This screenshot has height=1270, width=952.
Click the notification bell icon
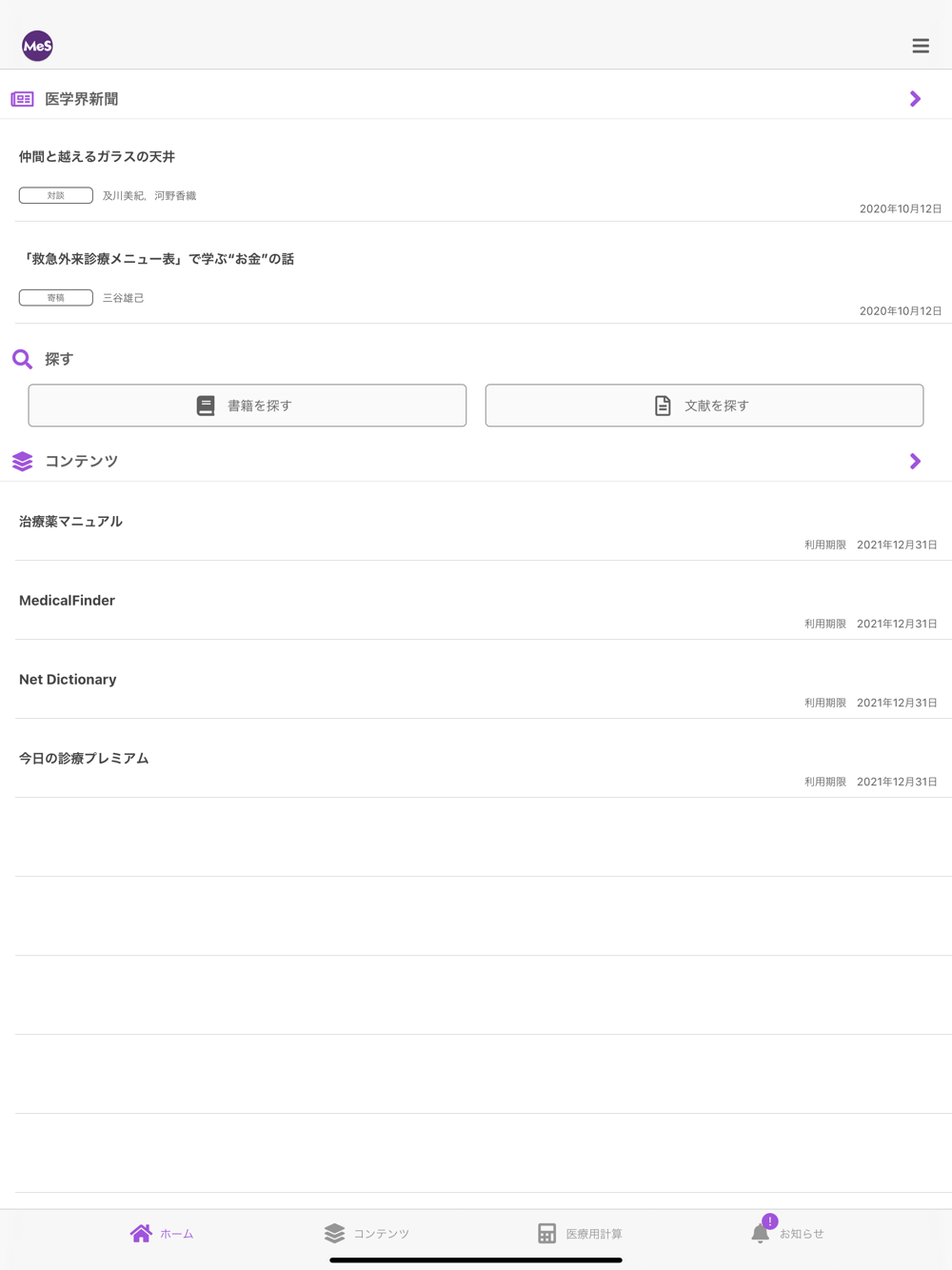[x=760, y=1234]
